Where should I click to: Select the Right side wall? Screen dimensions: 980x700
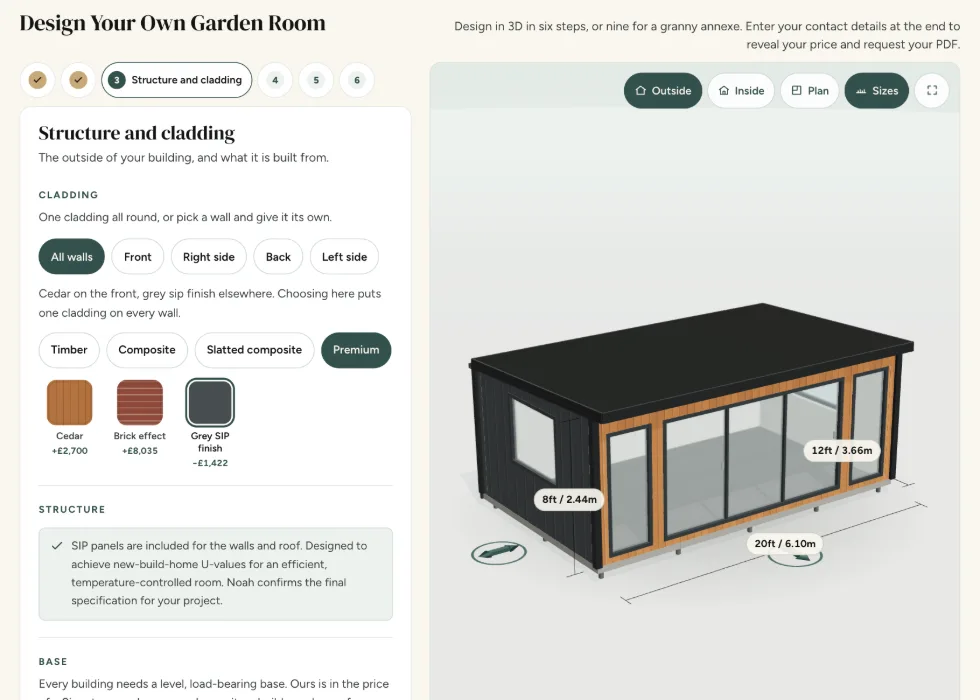click(209, 257)
